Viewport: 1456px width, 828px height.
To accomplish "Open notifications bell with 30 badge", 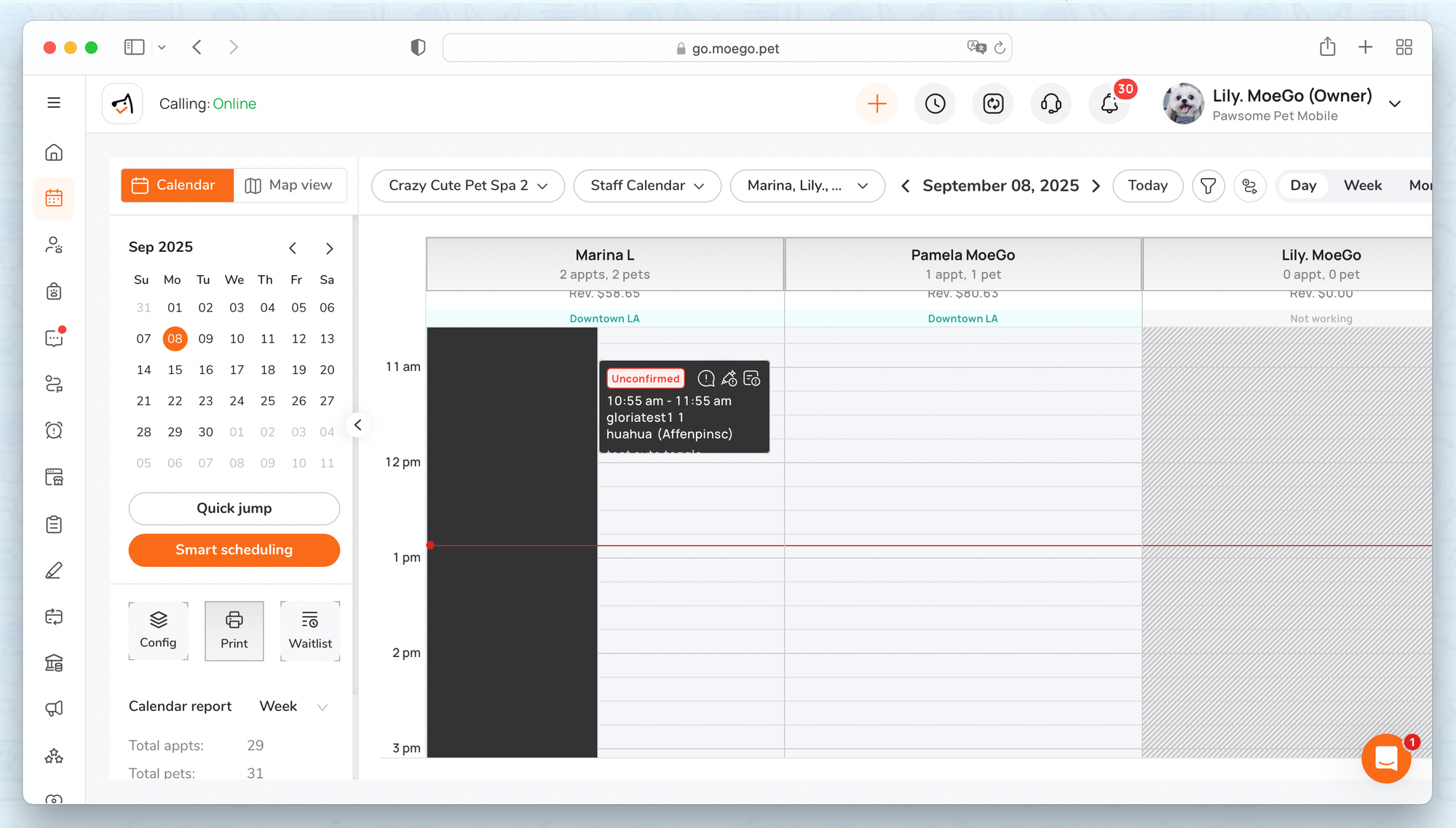I will 1109,104.
